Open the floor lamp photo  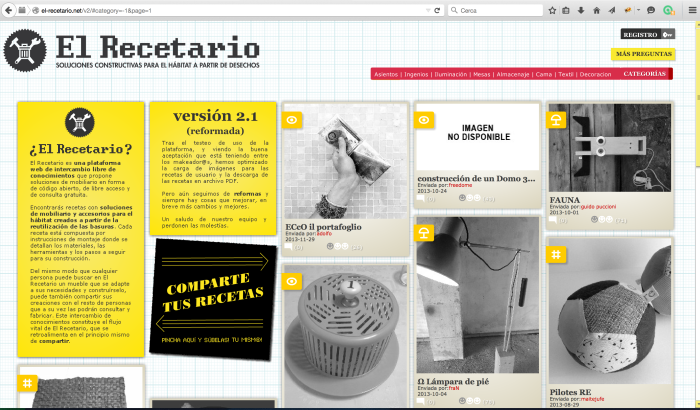pos(478,295)
